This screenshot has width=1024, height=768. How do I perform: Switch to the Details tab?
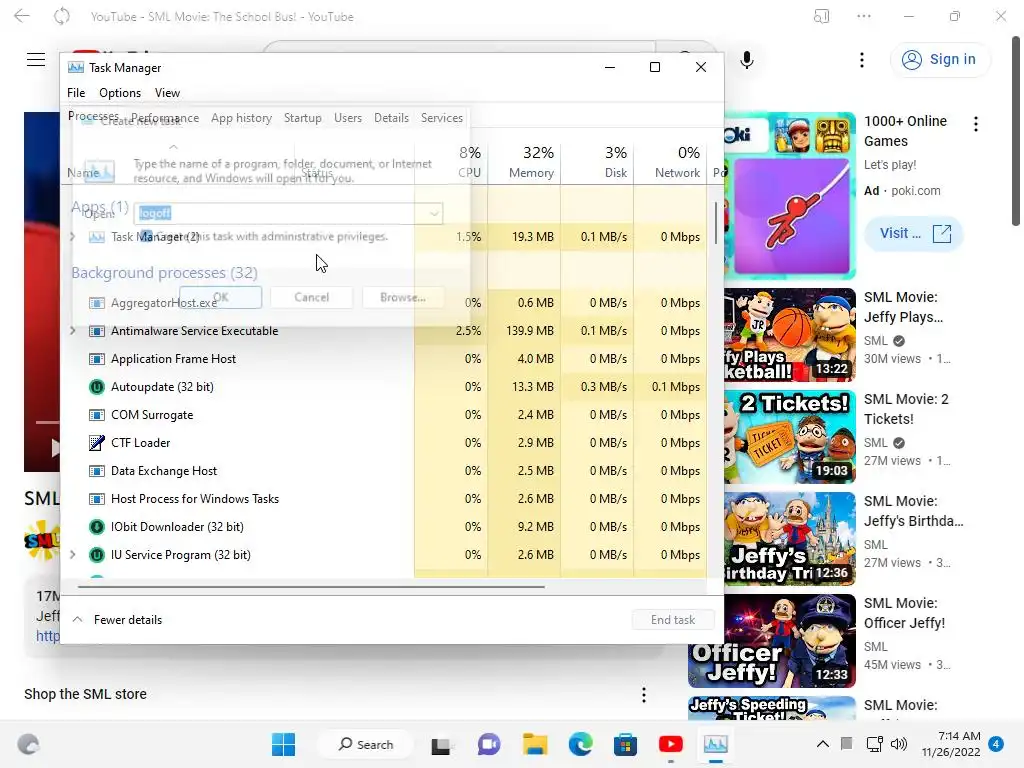tap(391, 118)
